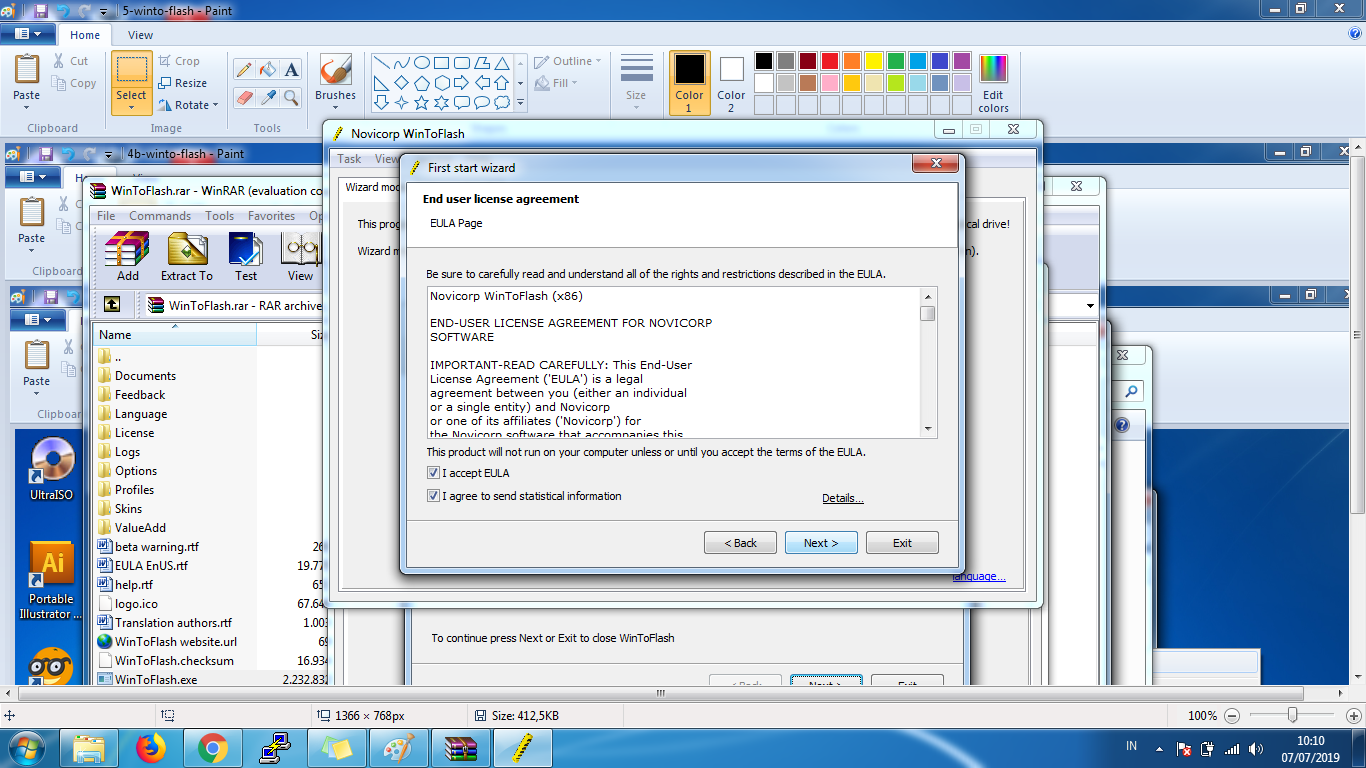Select the Text tool (letter A)
1366x768 pixels.
(291, 70)
